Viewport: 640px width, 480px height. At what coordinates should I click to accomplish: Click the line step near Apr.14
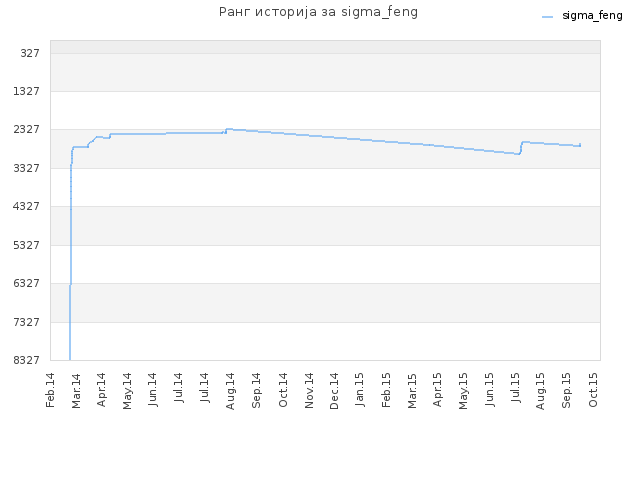110,136
